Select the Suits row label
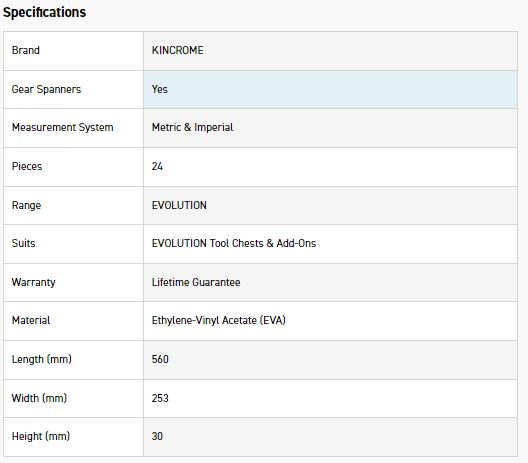528x463 pixels. tap(23, 243)
